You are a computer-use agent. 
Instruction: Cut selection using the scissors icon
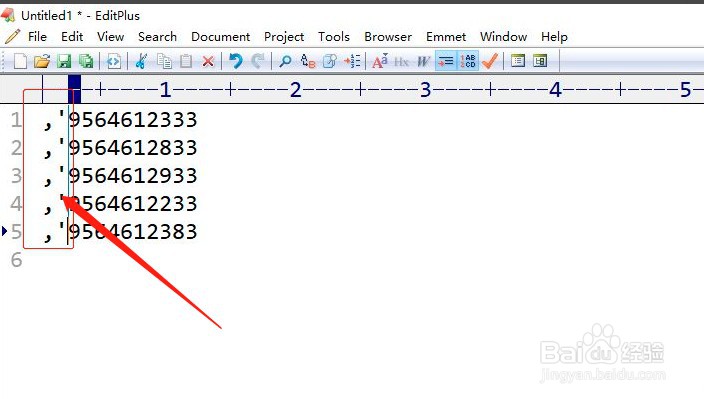141,61
